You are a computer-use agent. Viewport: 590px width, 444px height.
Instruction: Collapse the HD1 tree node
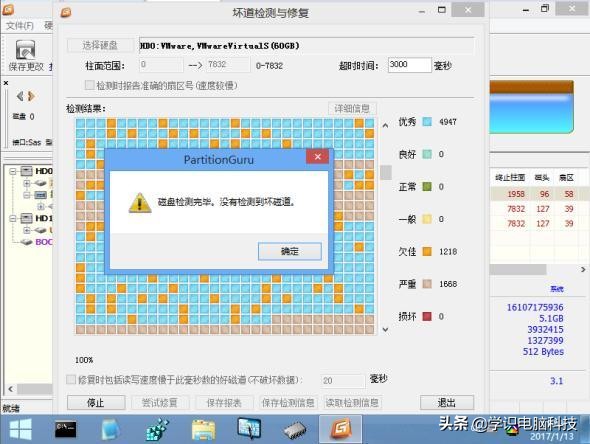13,218
